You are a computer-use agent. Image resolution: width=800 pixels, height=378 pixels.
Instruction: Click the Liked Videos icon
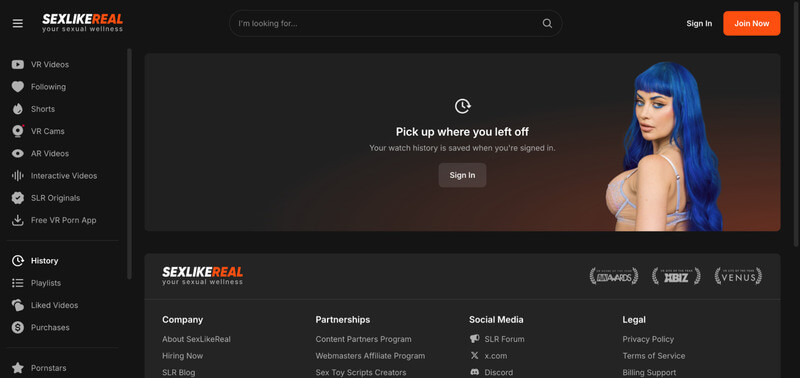18,305
